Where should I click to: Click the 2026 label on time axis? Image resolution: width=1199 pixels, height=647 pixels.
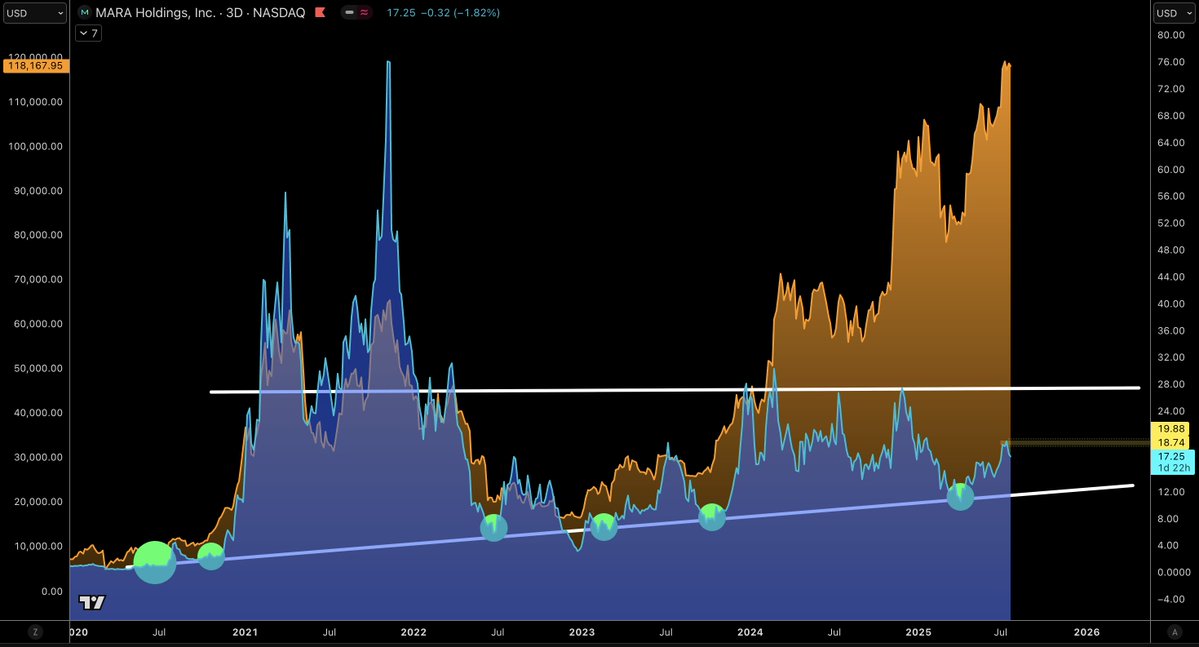tap(1087, 632)
